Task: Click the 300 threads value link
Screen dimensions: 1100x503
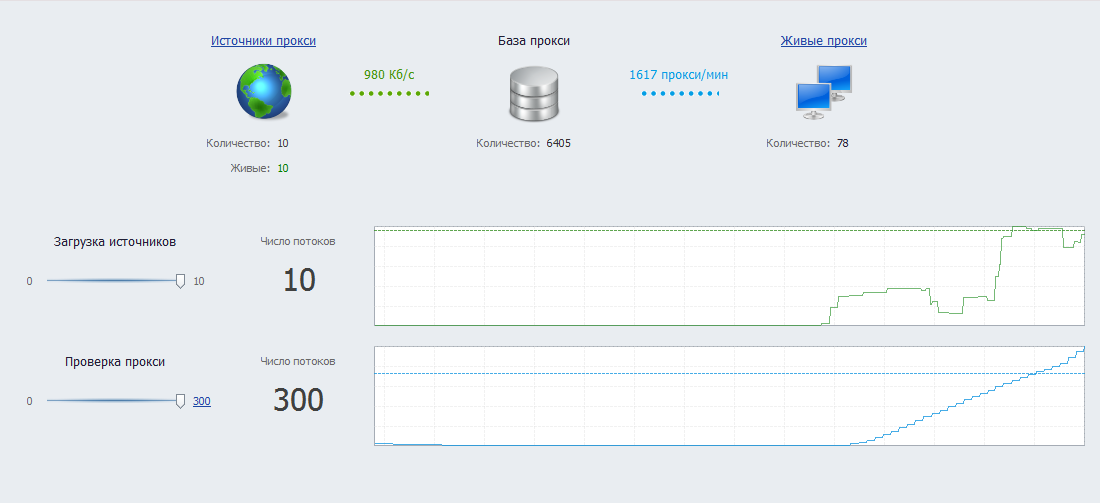Action: (201, 401)
